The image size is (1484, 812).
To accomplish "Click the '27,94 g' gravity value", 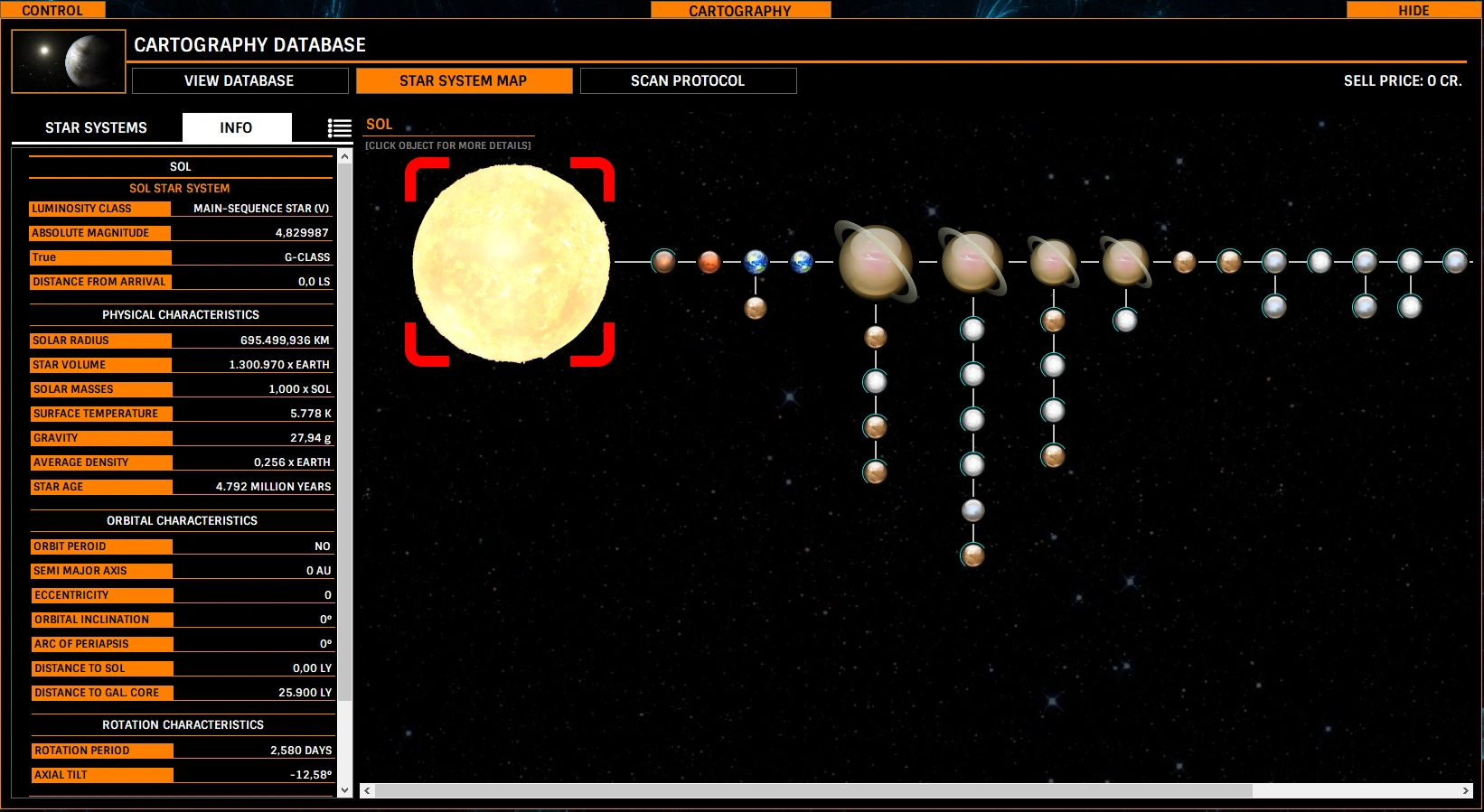I will [311, 438].
